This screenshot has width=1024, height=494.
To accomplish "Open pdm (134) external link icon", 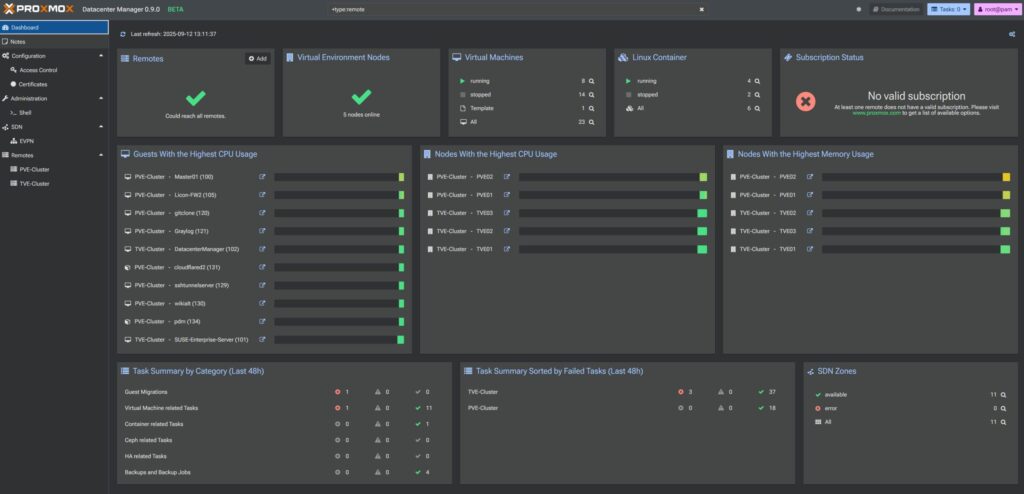I will pos(262,321).
